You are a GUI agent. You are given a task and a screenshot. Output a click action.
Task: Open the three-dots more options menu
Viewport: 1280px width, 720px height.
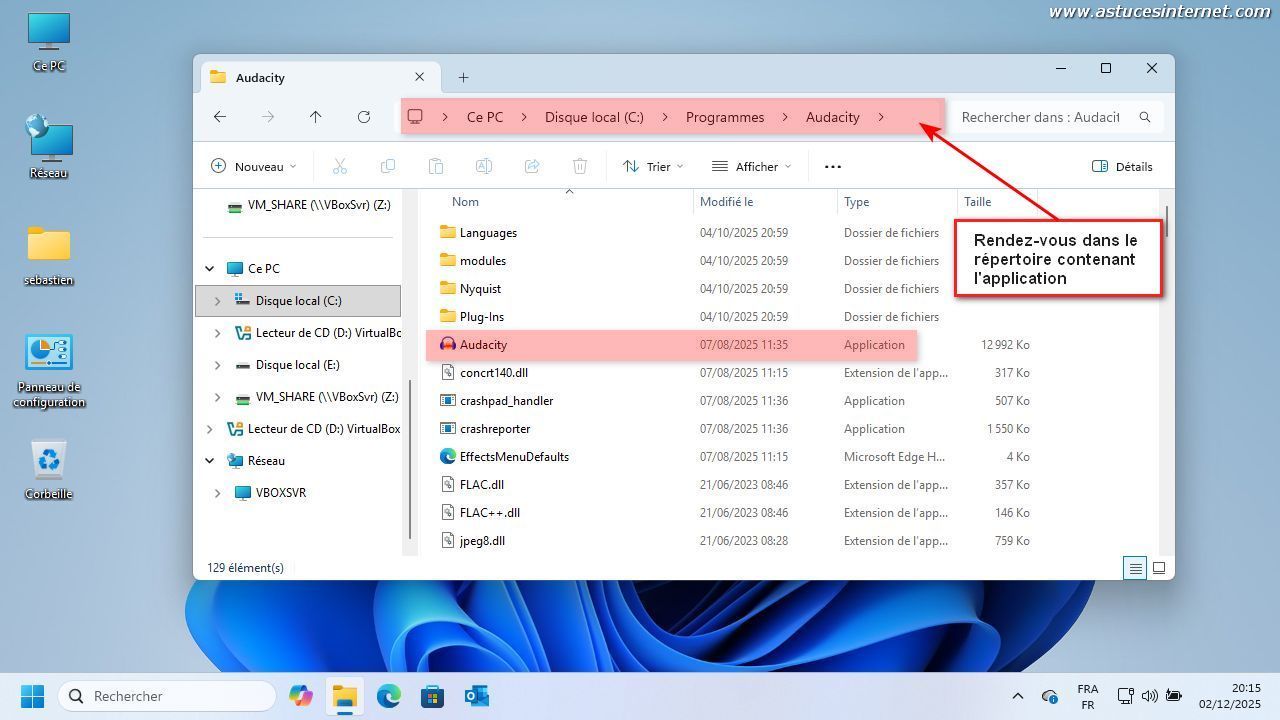[833, 167]
